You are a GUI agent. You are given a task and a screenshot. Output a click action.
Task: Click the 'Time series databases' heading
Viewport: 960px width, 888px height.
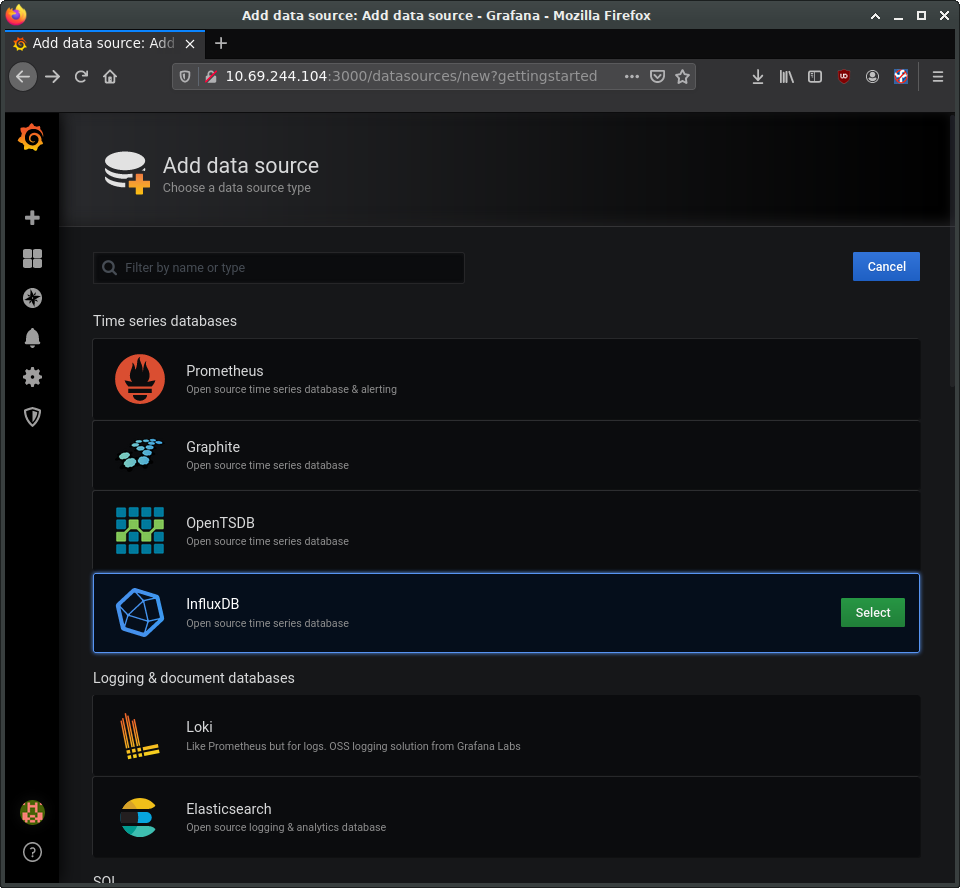tap(165, 321)
